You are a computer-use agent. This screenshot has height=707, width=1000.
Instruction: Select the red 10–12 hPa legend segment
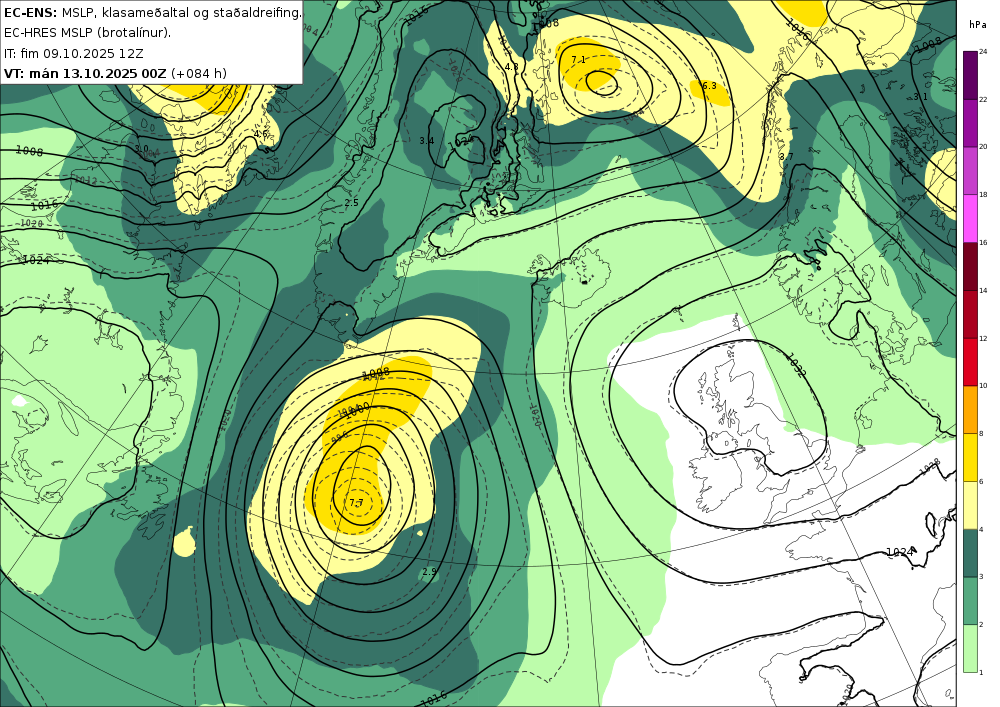[971, 361]
